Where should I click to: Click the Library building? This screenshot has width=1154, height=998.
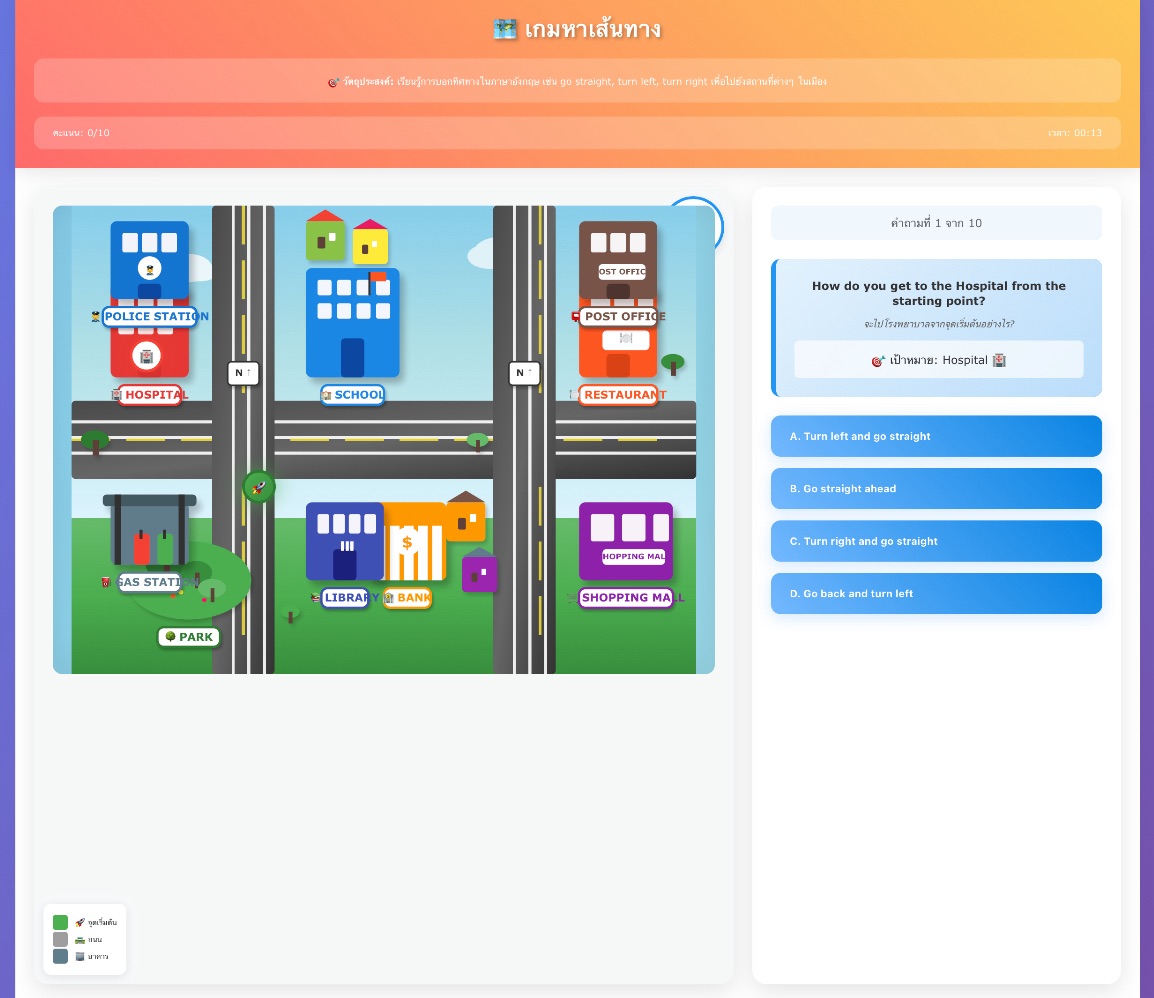click(344, 540)
